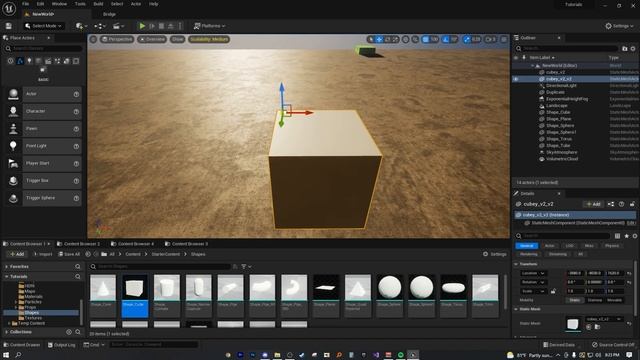
Task: Open the play options three-dot menu
Action: 180,26
